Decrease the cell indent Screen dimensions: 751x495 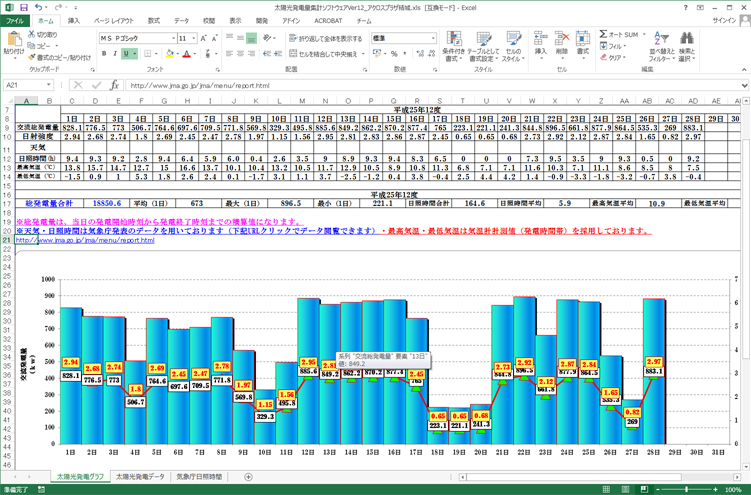[x=267, y=54]
